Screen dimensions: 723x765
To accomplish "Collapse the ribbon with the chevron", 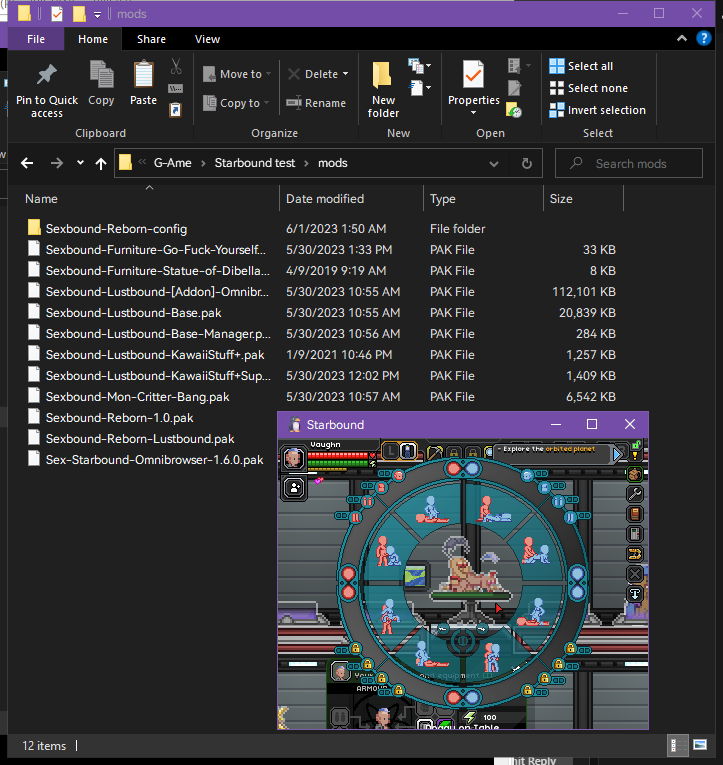I will point(682,38).
